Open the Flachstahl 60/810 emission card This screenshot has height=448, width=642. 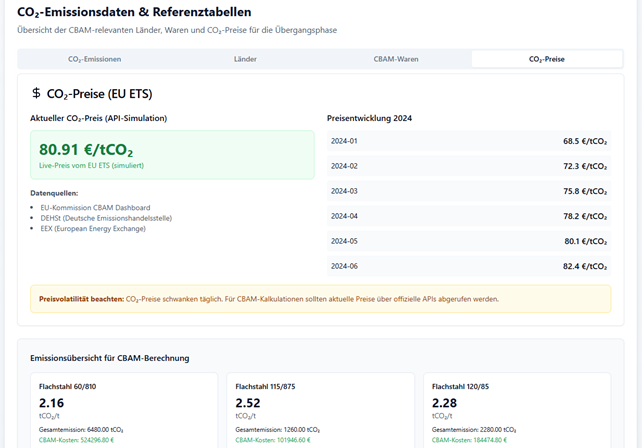(123, 410)
